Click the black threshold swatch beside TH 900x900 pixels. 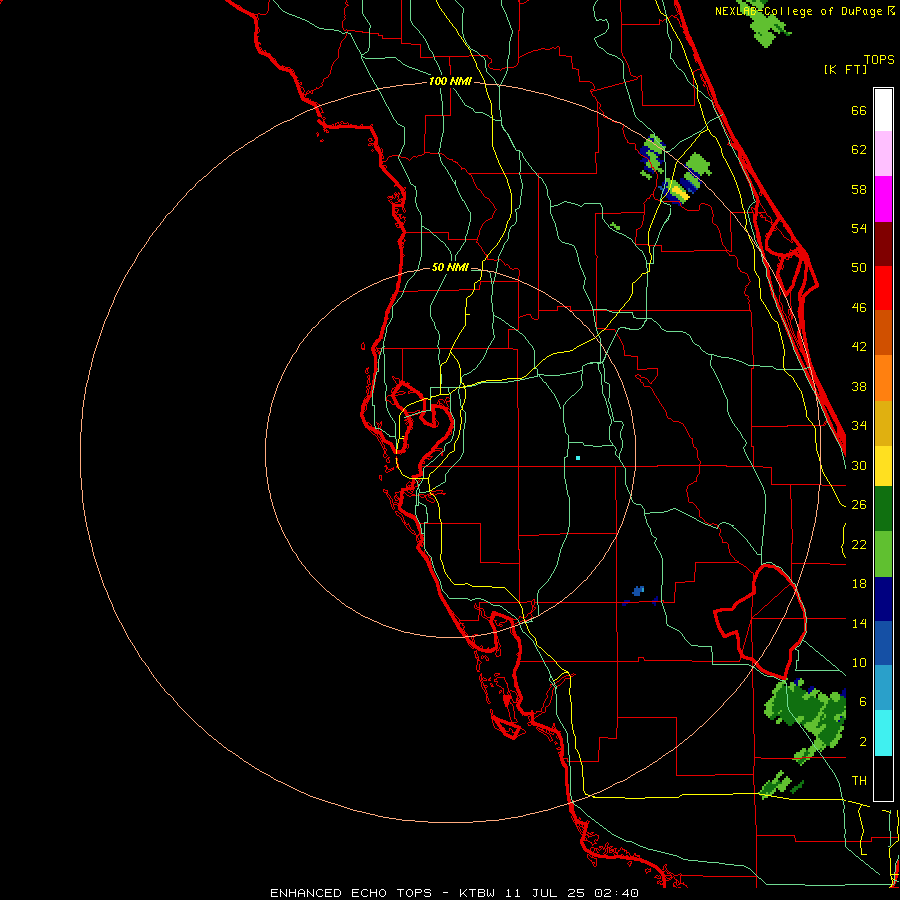(x=883, y=778)
